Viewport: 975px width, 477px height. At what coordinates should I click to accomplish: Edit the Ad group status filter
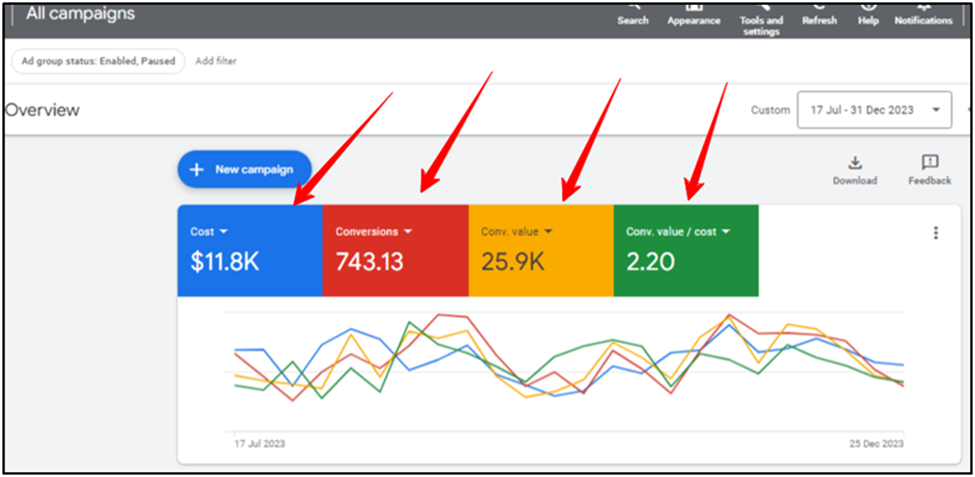pyautogui.click(x=98, y=61)
